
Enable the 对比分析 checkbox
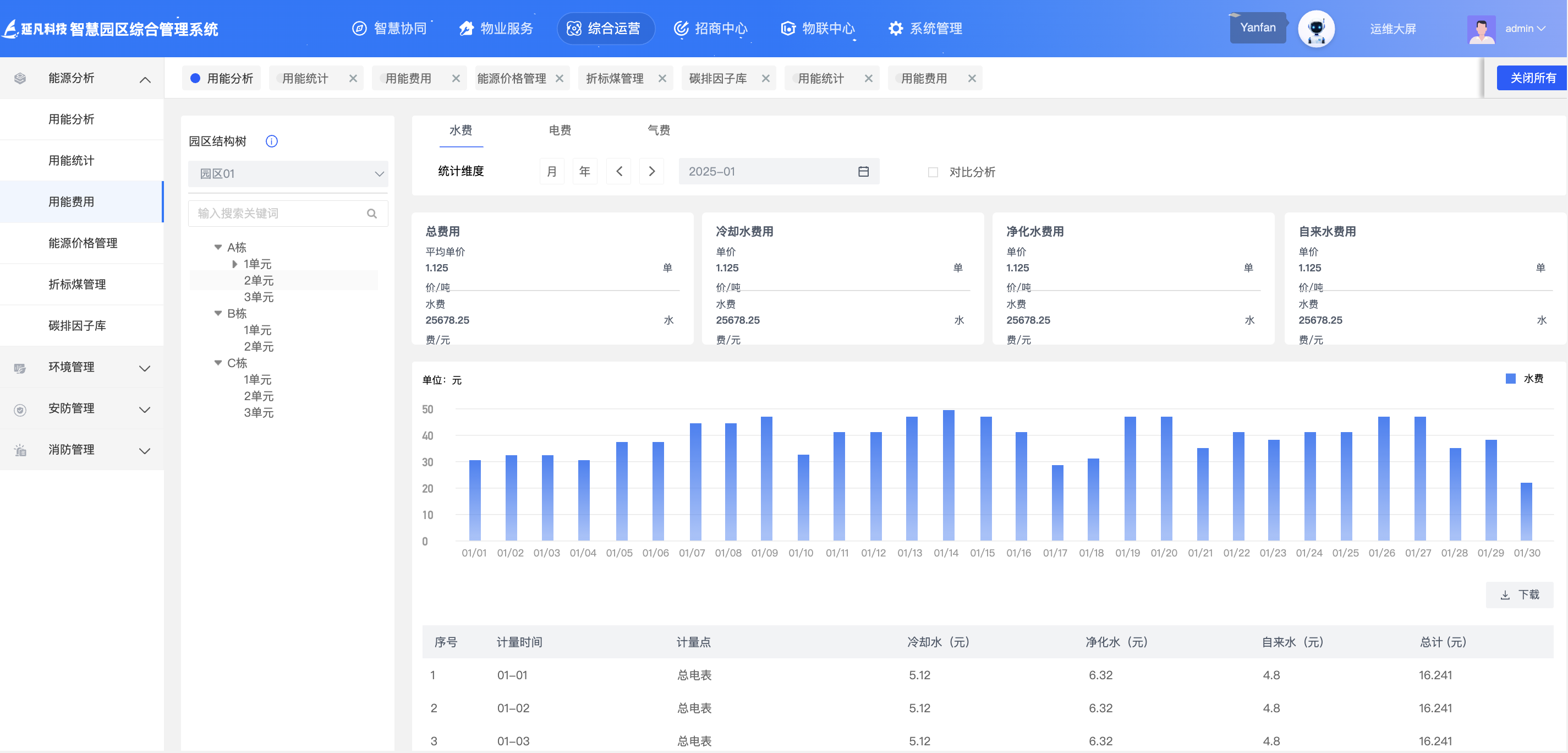933,172
